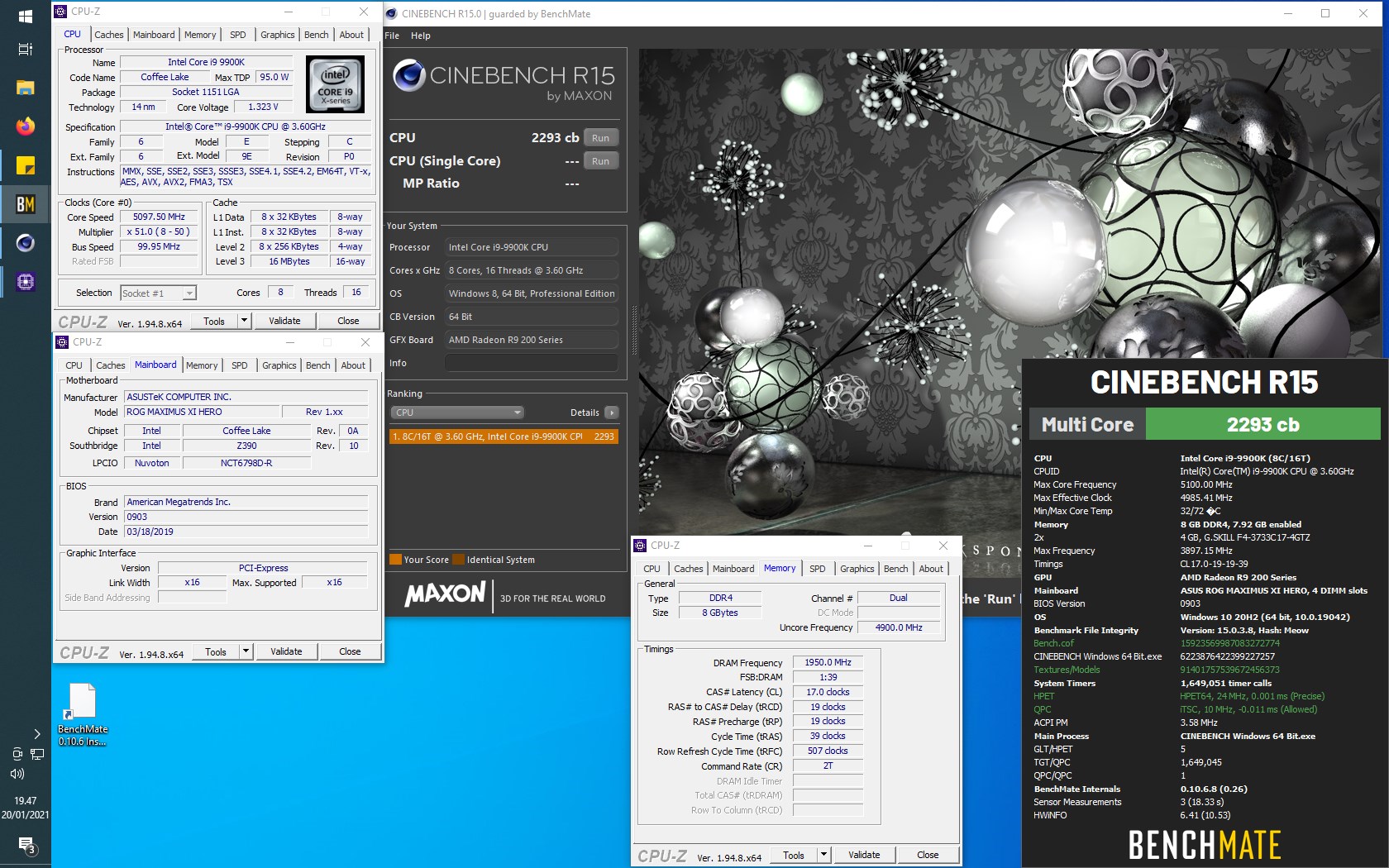This screenshot has height=868, width=1389.
Task: Click the Info input field in Cinebench
Action: click(532, 363)
